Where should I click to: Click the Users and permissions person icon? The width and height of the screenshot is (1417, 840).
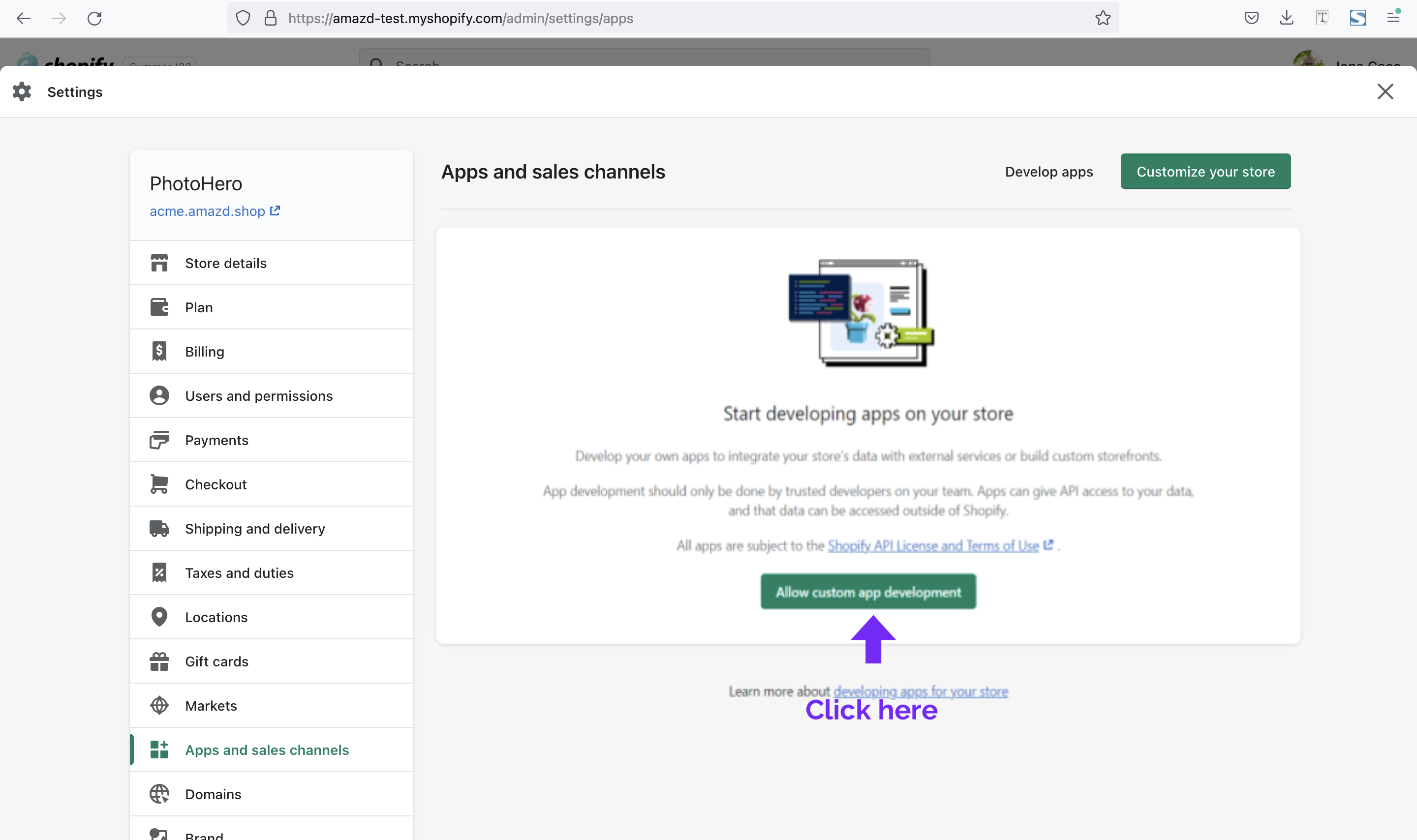159,396
